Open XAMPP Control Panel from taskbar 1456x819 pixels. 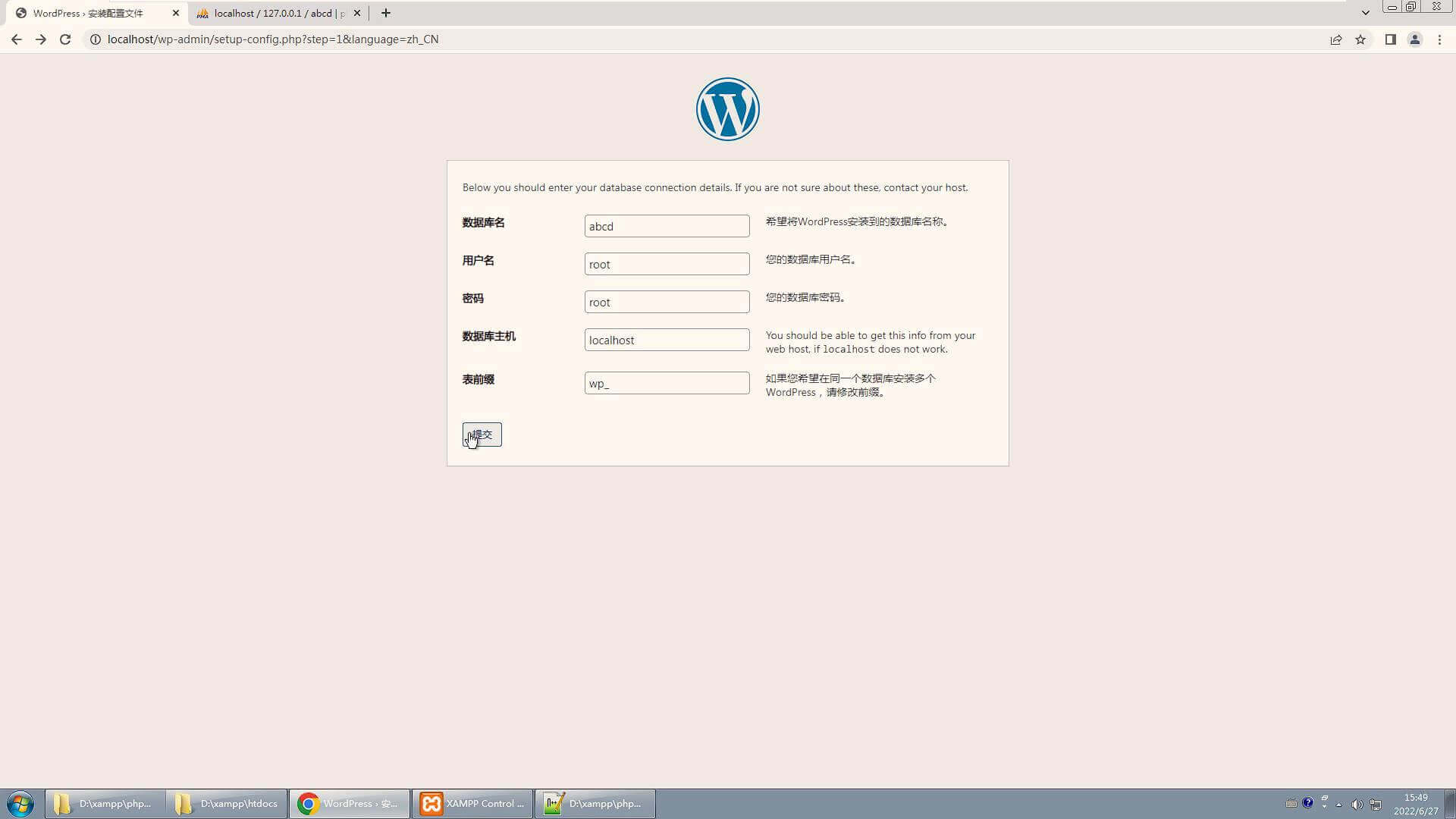click(x=472, y=804)
